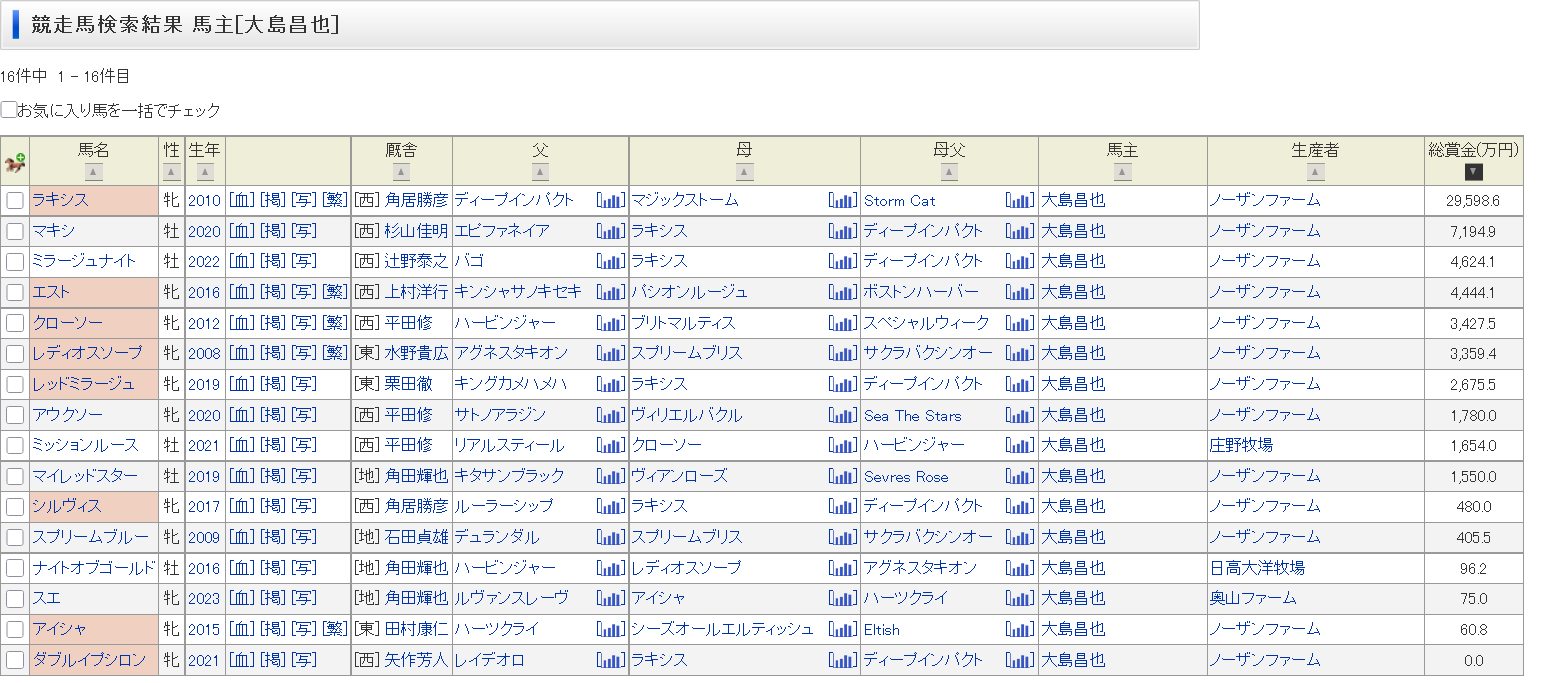Sort by 総賞金 using the dark arrow
The image size is (1546, 683).
point(1473,172)
